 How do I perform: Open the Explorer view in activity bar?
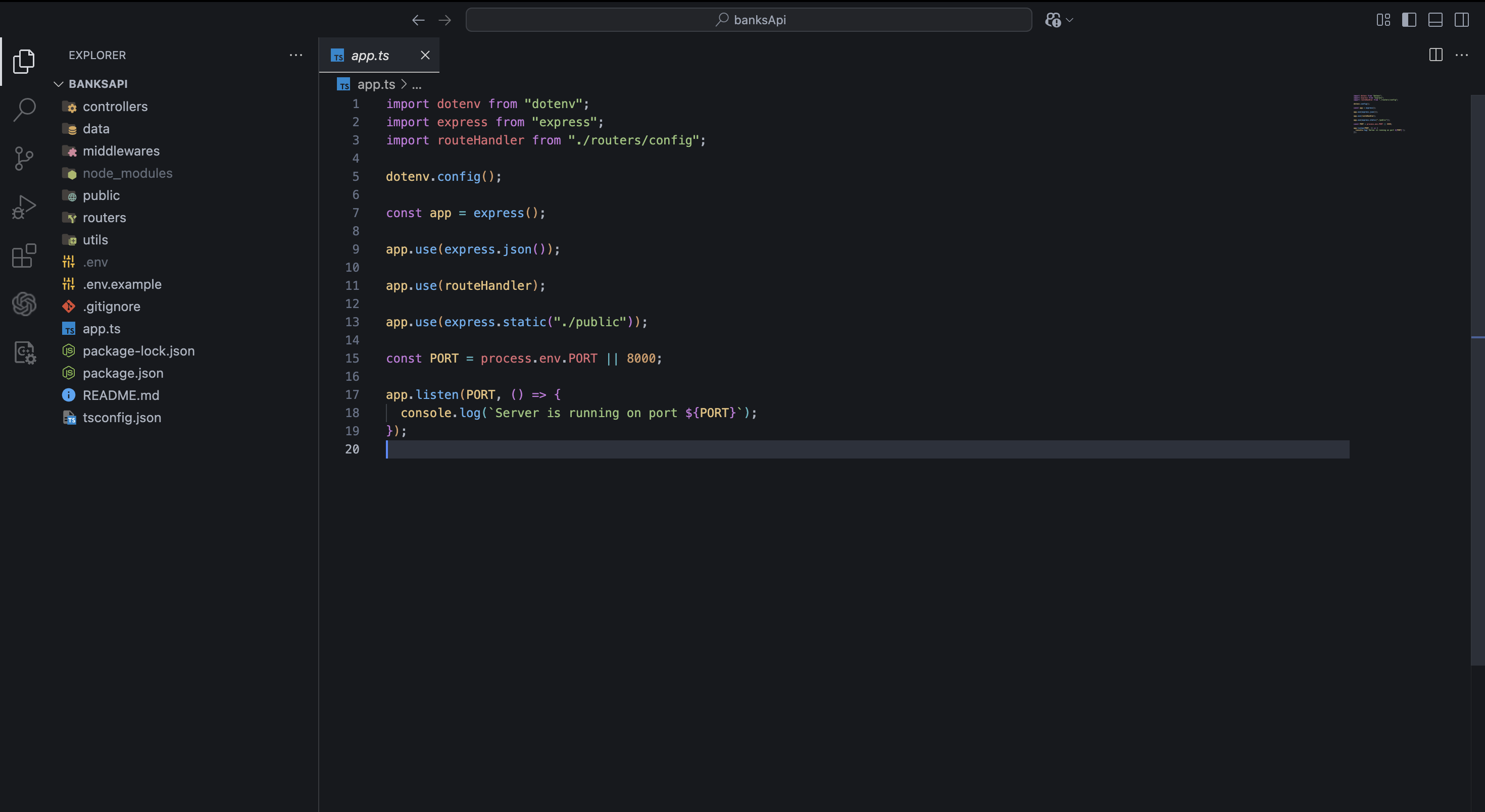tap(24, 61)
